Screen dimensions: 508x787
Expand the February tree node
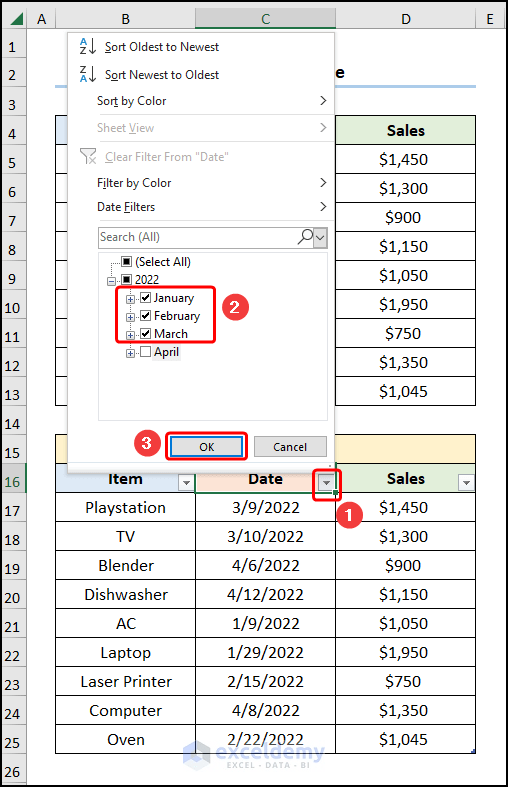[x=131, y=317]
